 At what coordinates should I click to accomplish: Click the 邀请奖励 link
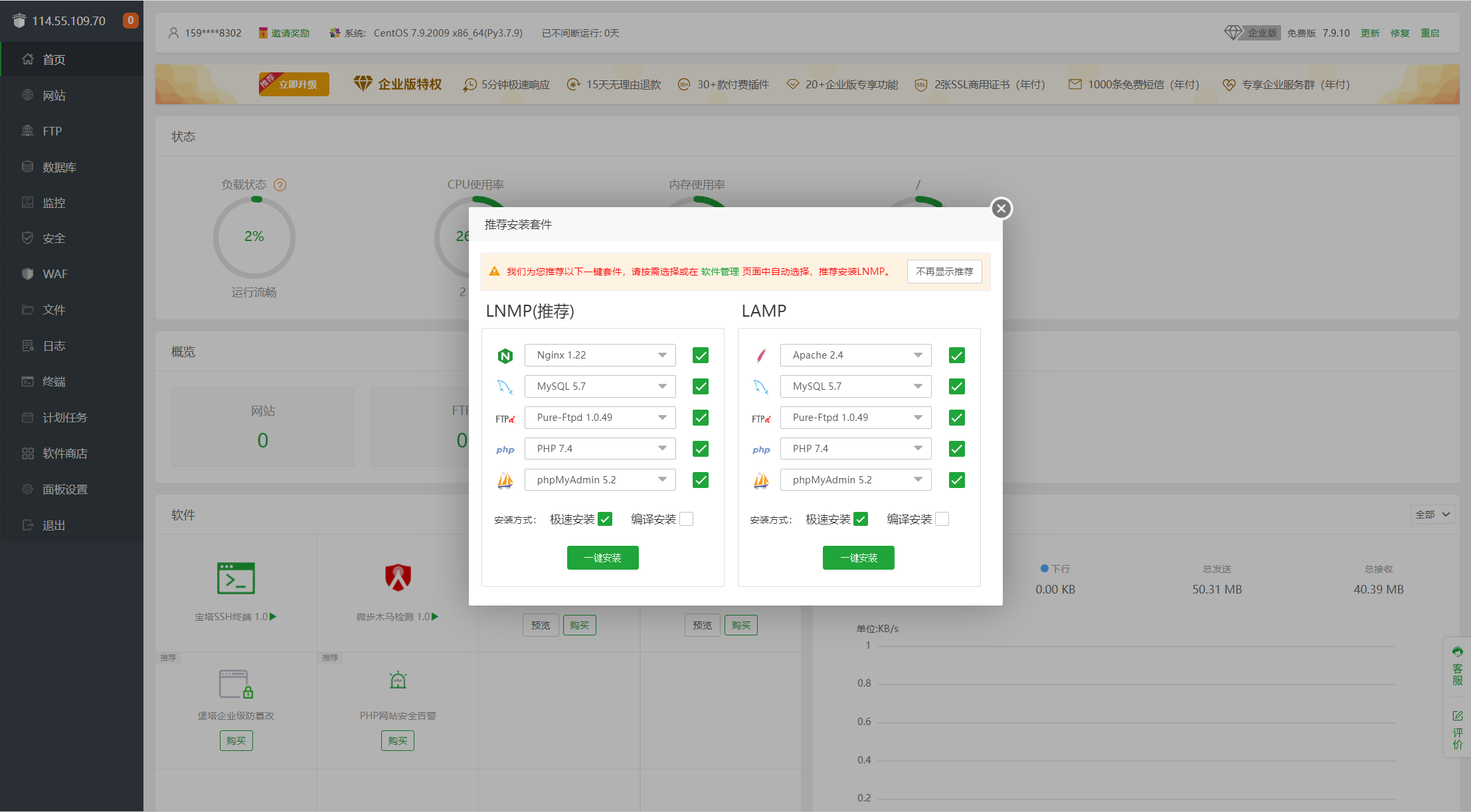coord(290,33)
